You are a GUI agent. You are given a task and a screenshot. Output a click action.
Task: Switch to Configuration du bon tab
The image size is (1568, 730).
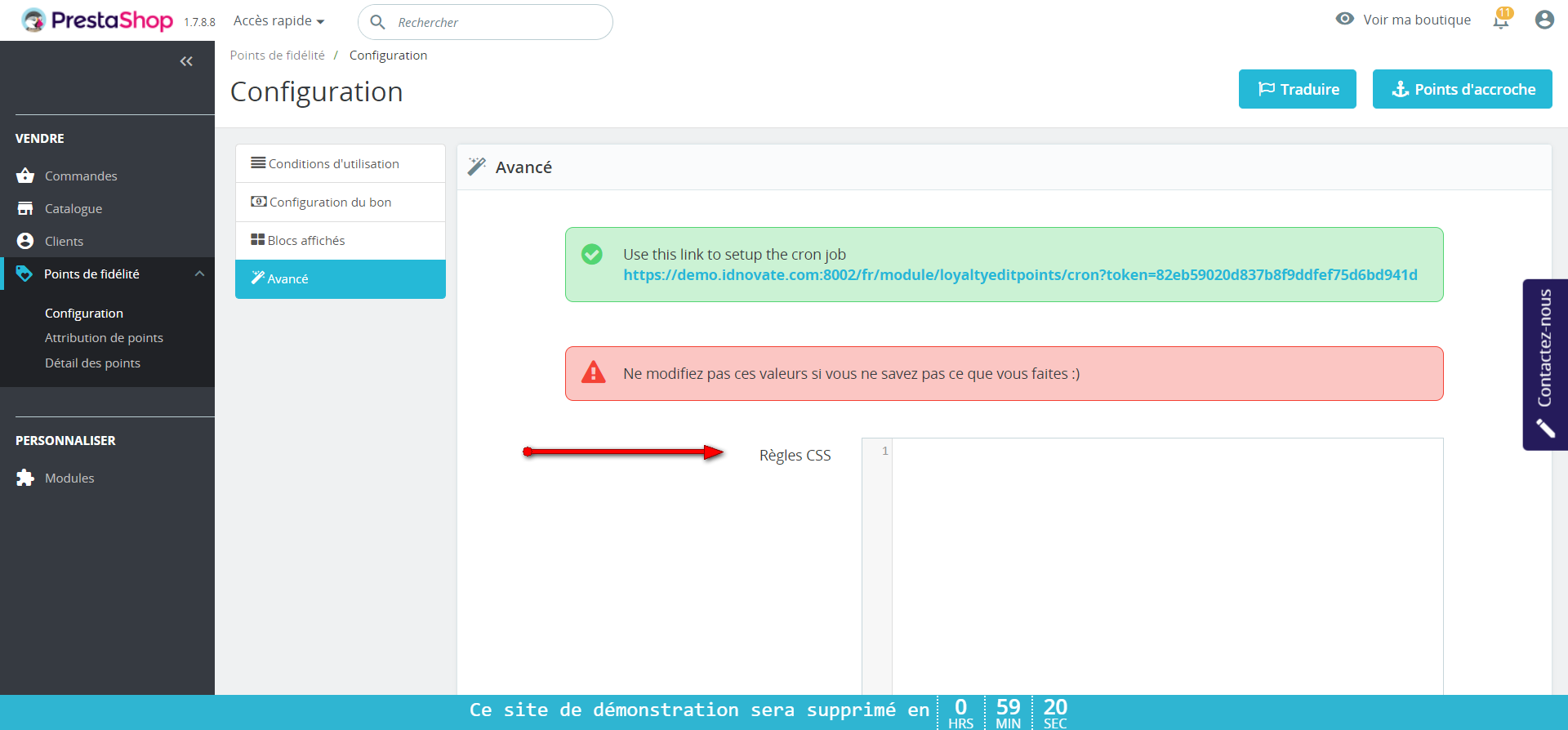341,202
